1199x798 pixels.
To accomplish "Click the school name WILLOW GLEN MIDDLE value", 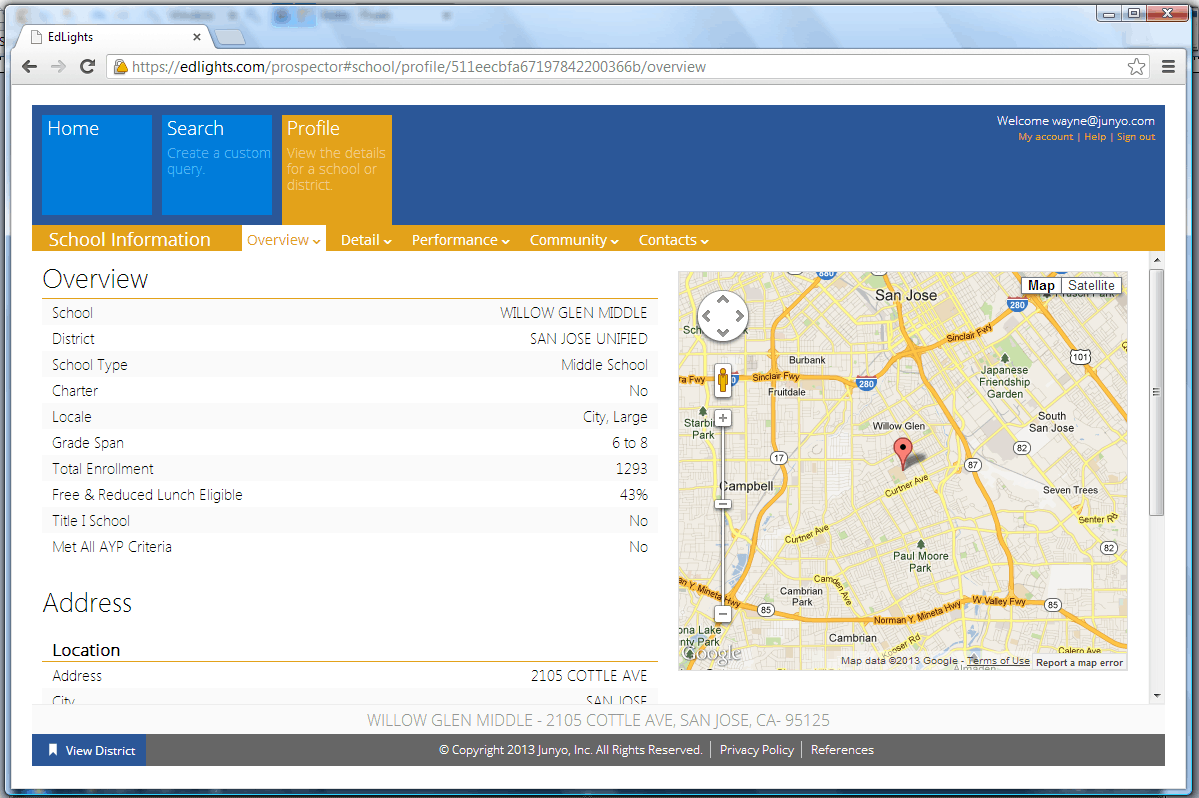I will coord(574,313).
